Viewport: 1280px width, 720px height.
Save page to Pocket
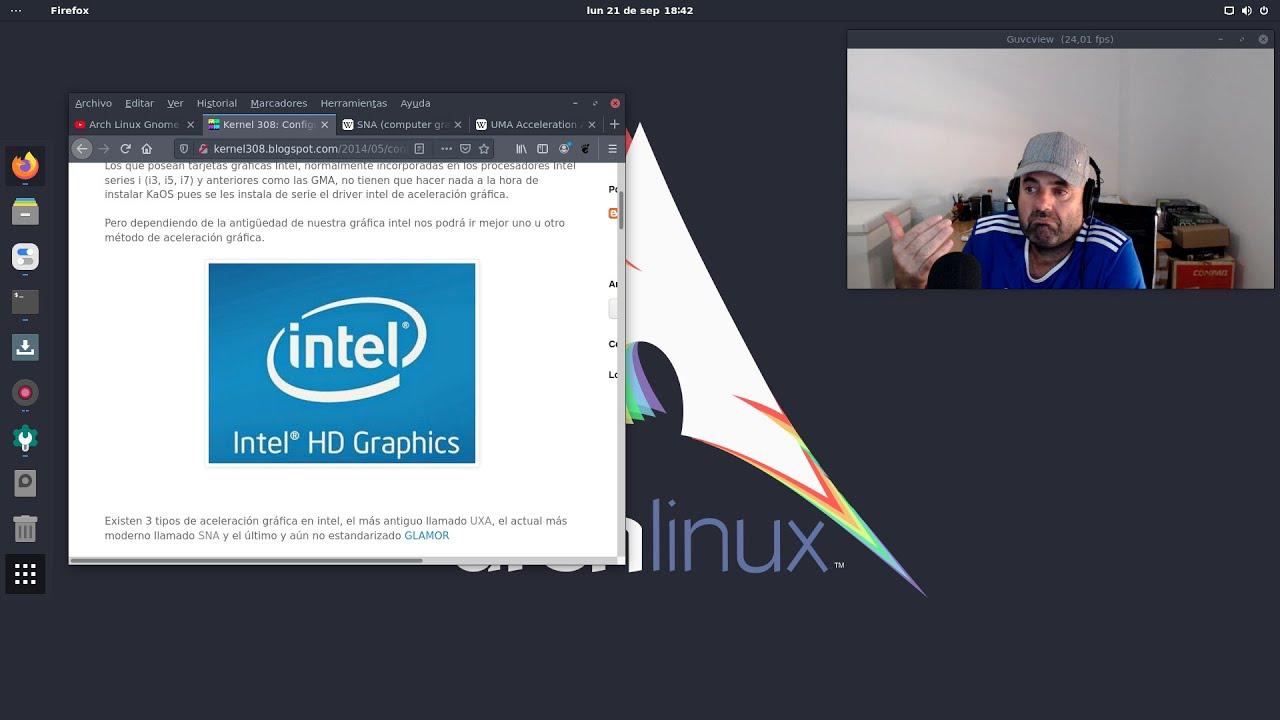[465, 148]
